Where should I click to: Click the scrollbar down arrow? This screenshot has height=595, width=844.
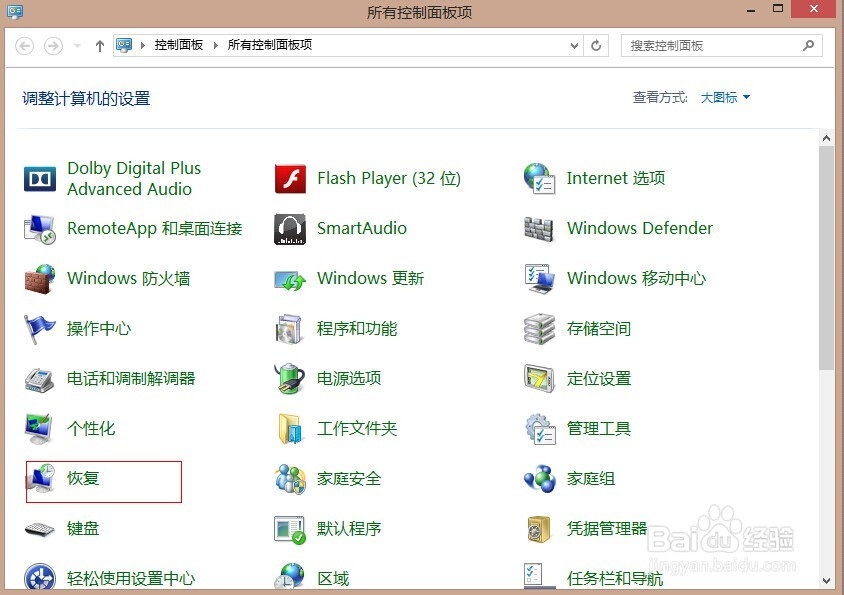[x=826, y=581]
